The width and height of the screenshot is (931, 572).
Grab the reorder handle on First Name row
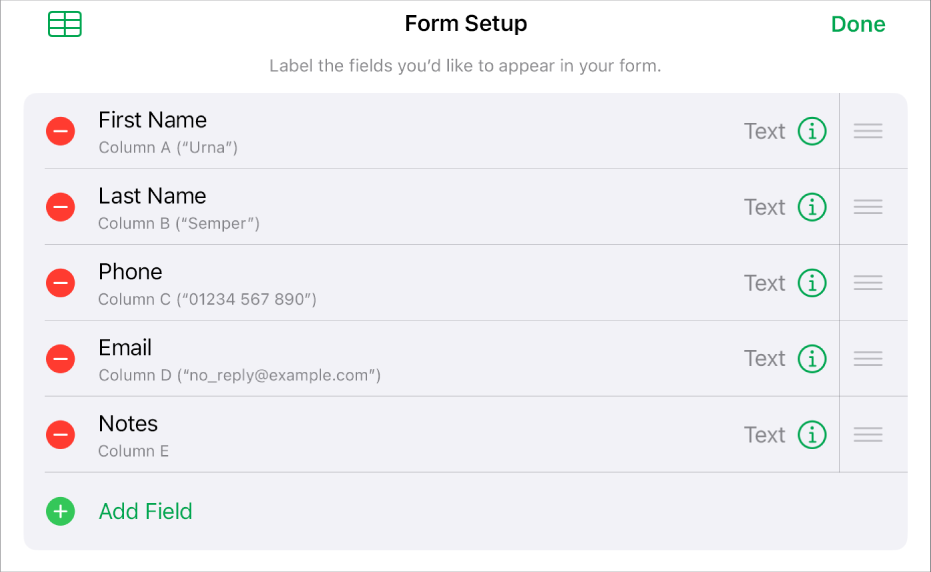click(868, 131)
